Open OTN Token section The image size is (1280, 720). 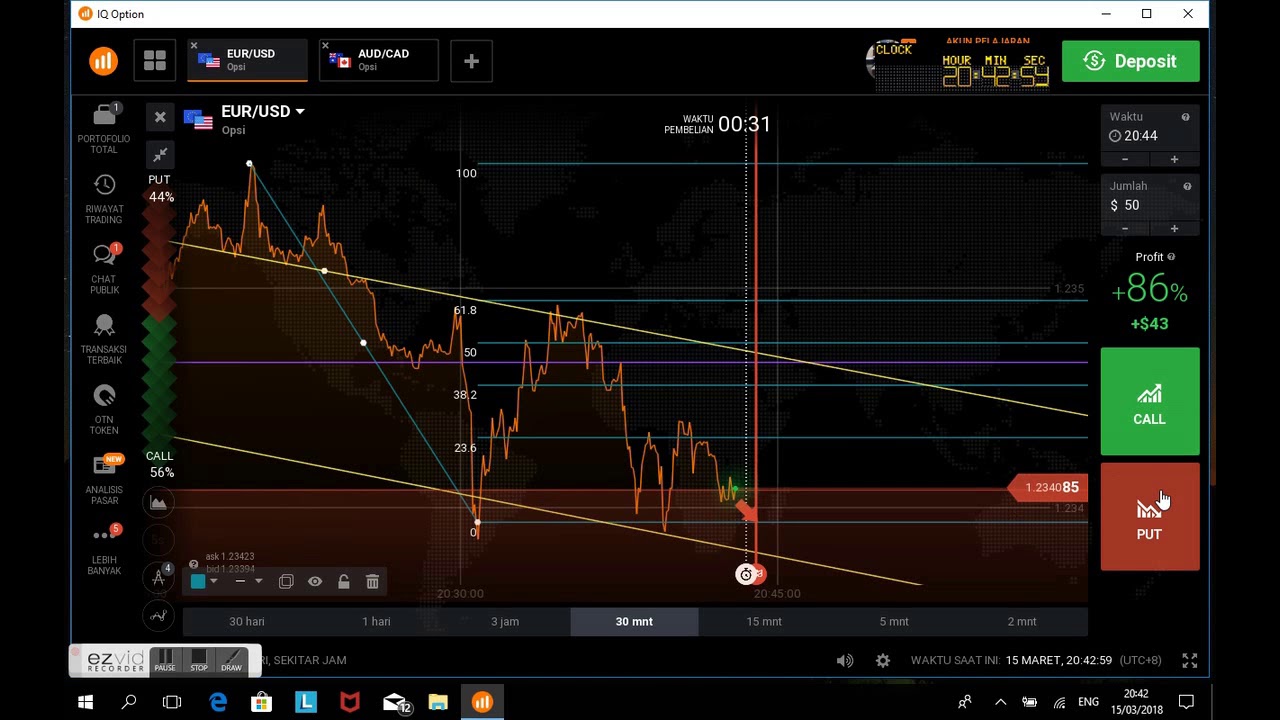tap(104, 410)
